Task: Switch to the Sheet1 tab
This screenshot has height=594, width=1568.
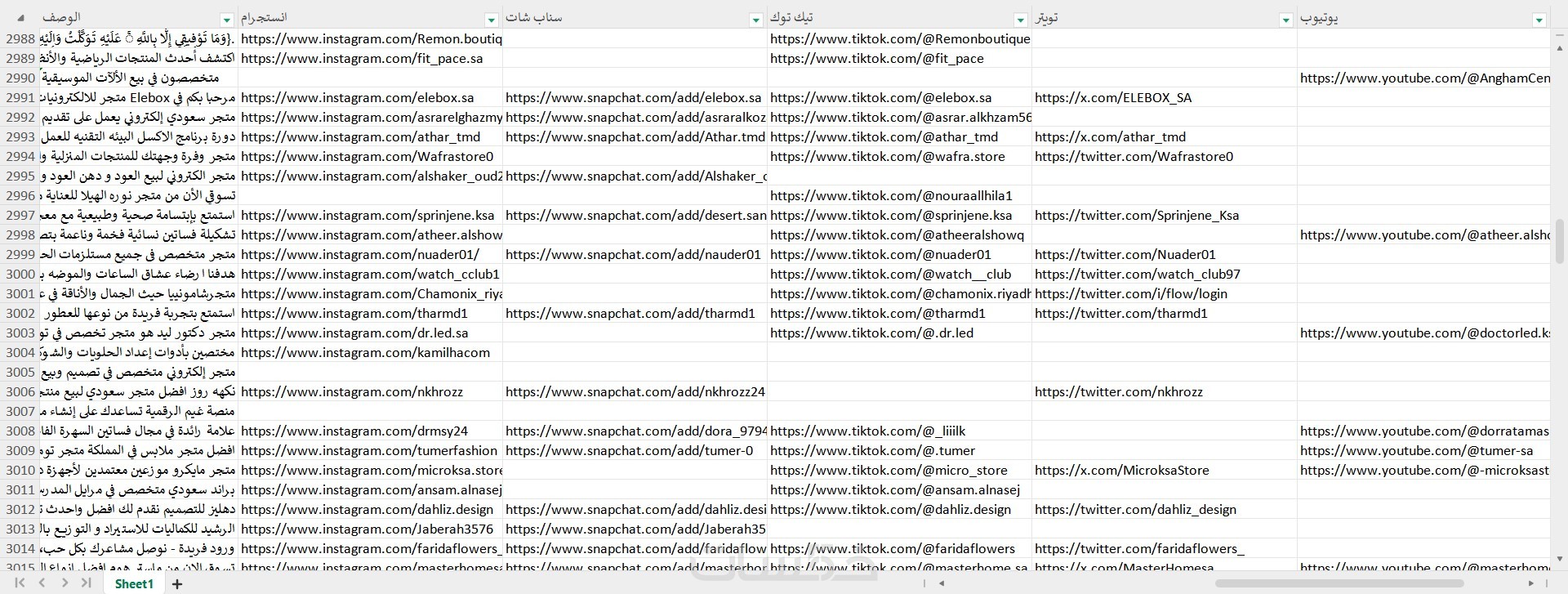Action: click(x=134, y=583)
